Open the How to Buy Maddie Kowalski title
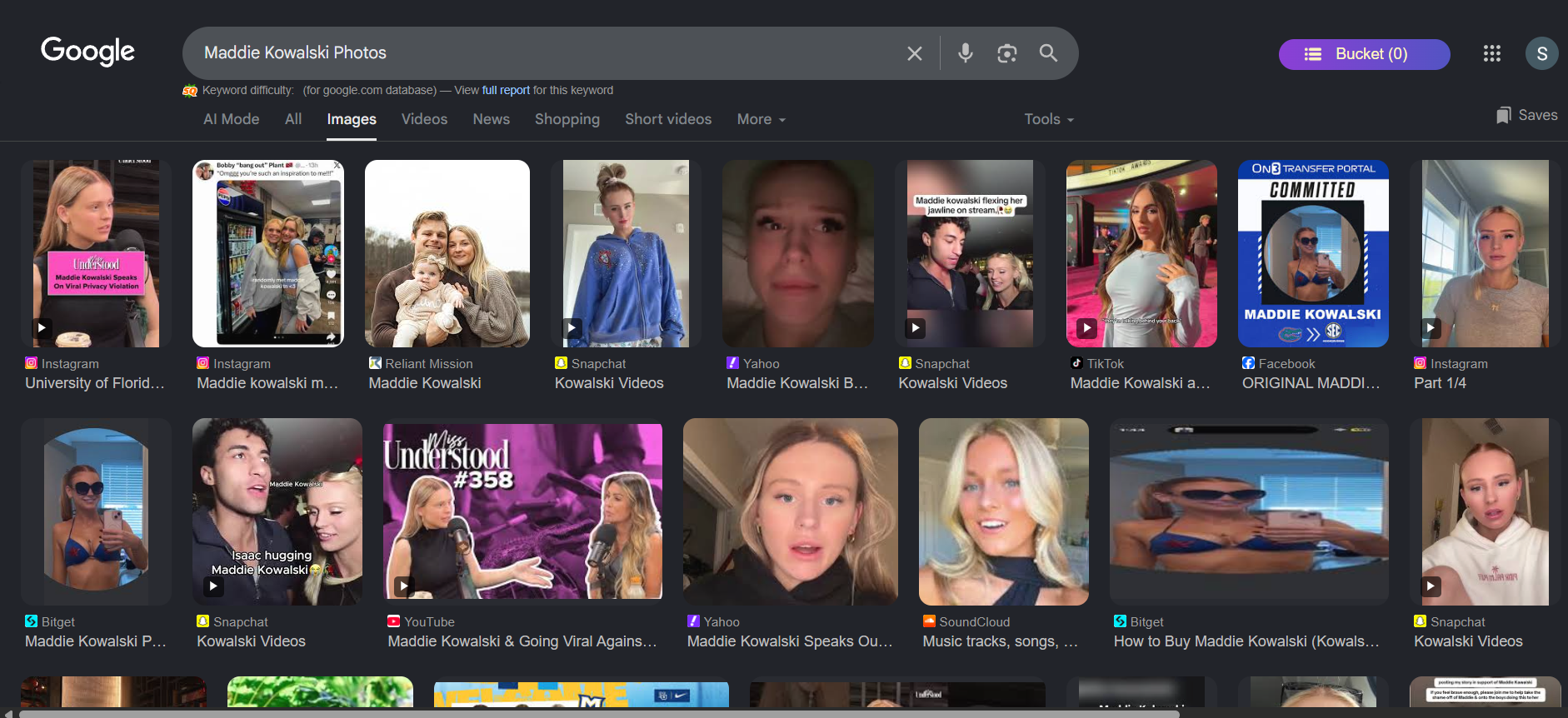Viewport: 1568px width, 718px height. (x=1246, y=641)
